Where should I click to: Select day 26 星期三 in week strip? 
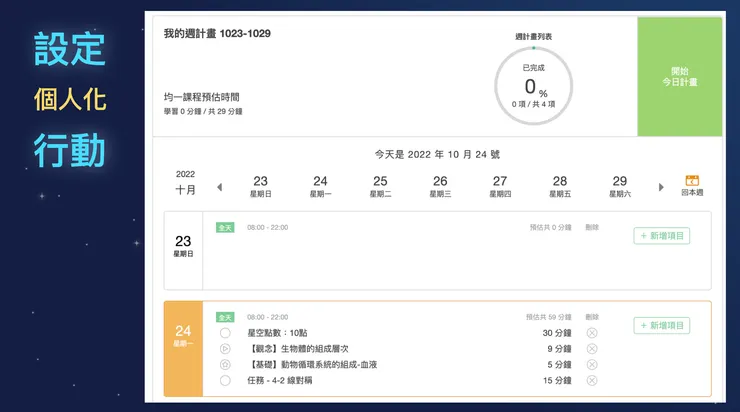click(440, 186)
